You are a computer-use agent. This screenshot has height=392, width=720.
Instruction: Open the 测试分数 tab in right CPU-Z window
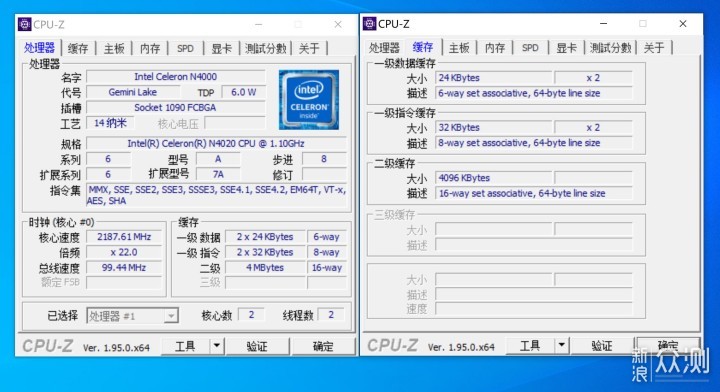(610, 48)
